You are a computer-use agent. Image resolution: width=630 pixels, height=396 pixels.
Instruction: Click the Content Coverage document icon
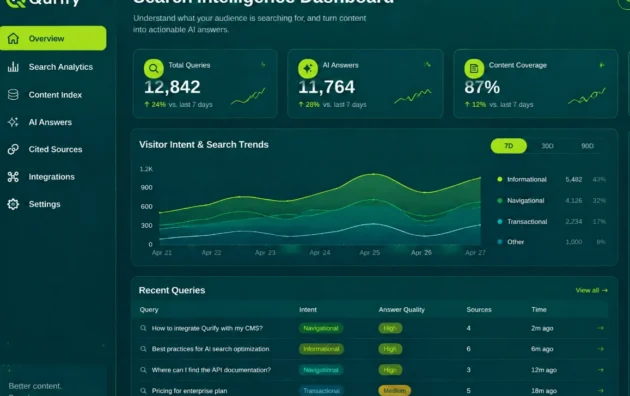click(474, 69)
